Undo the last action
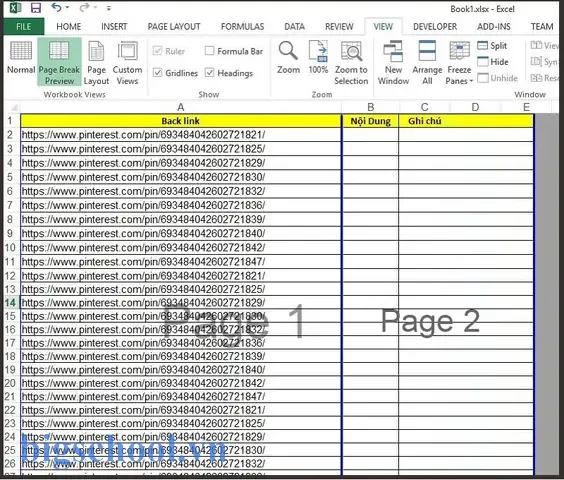 [56, 8]
